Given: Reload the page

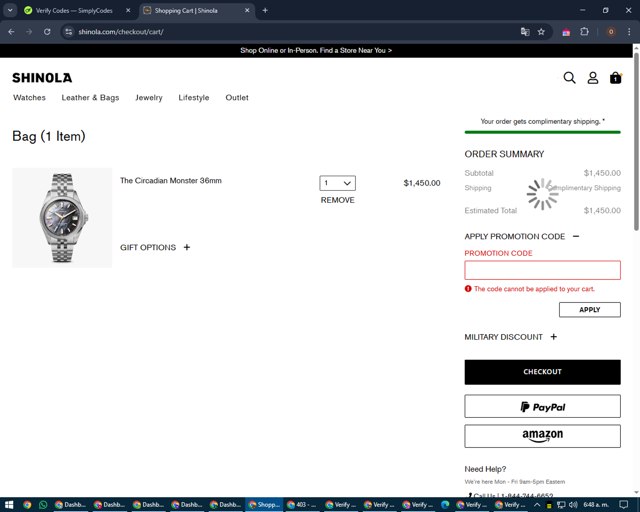Looking at the screenshot, I should [47, 32].
